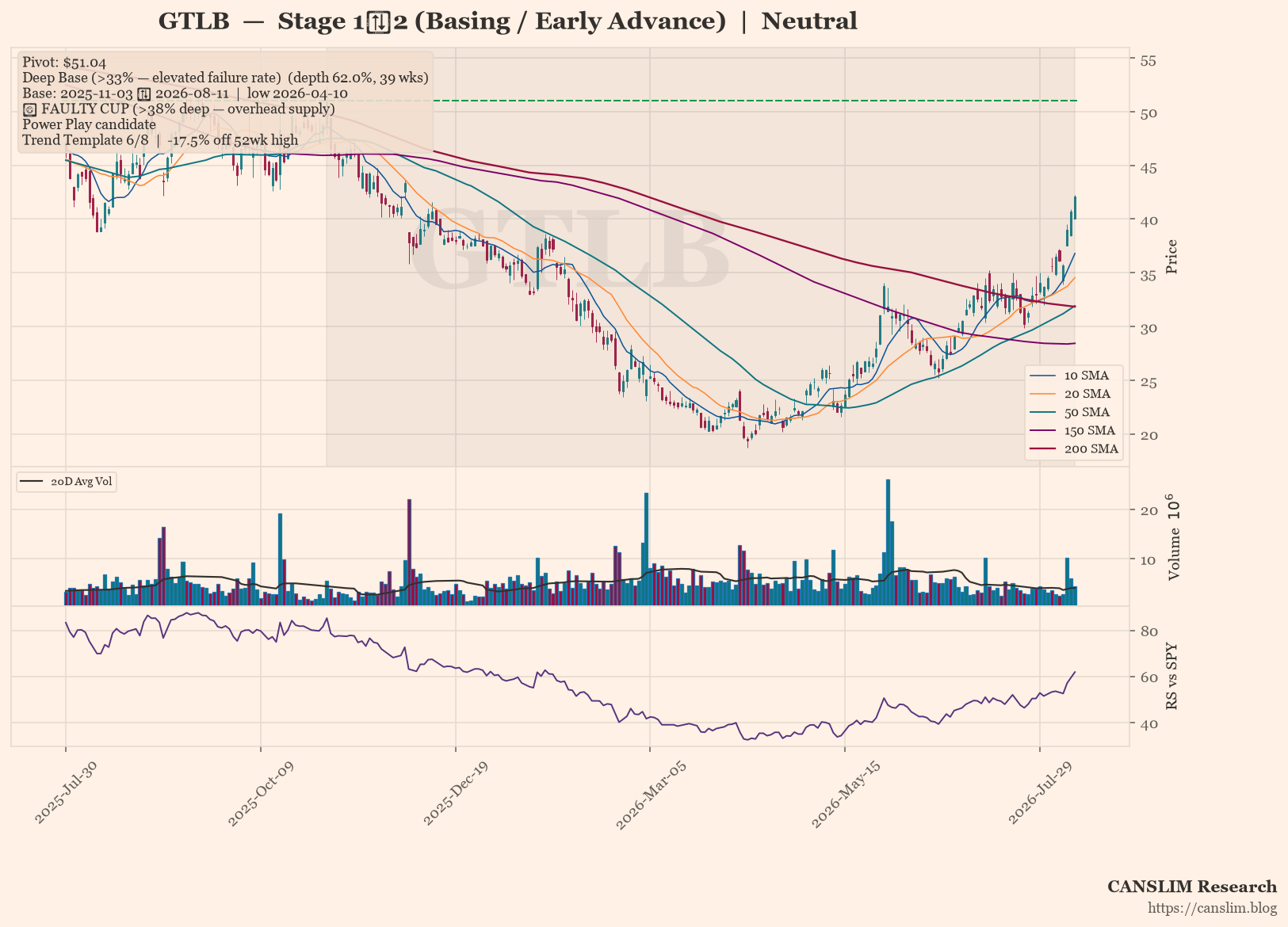Click the 'RS vs SPY' axis label
The height and width of the screenshot is (927, 1288).
coord(1172,676)
